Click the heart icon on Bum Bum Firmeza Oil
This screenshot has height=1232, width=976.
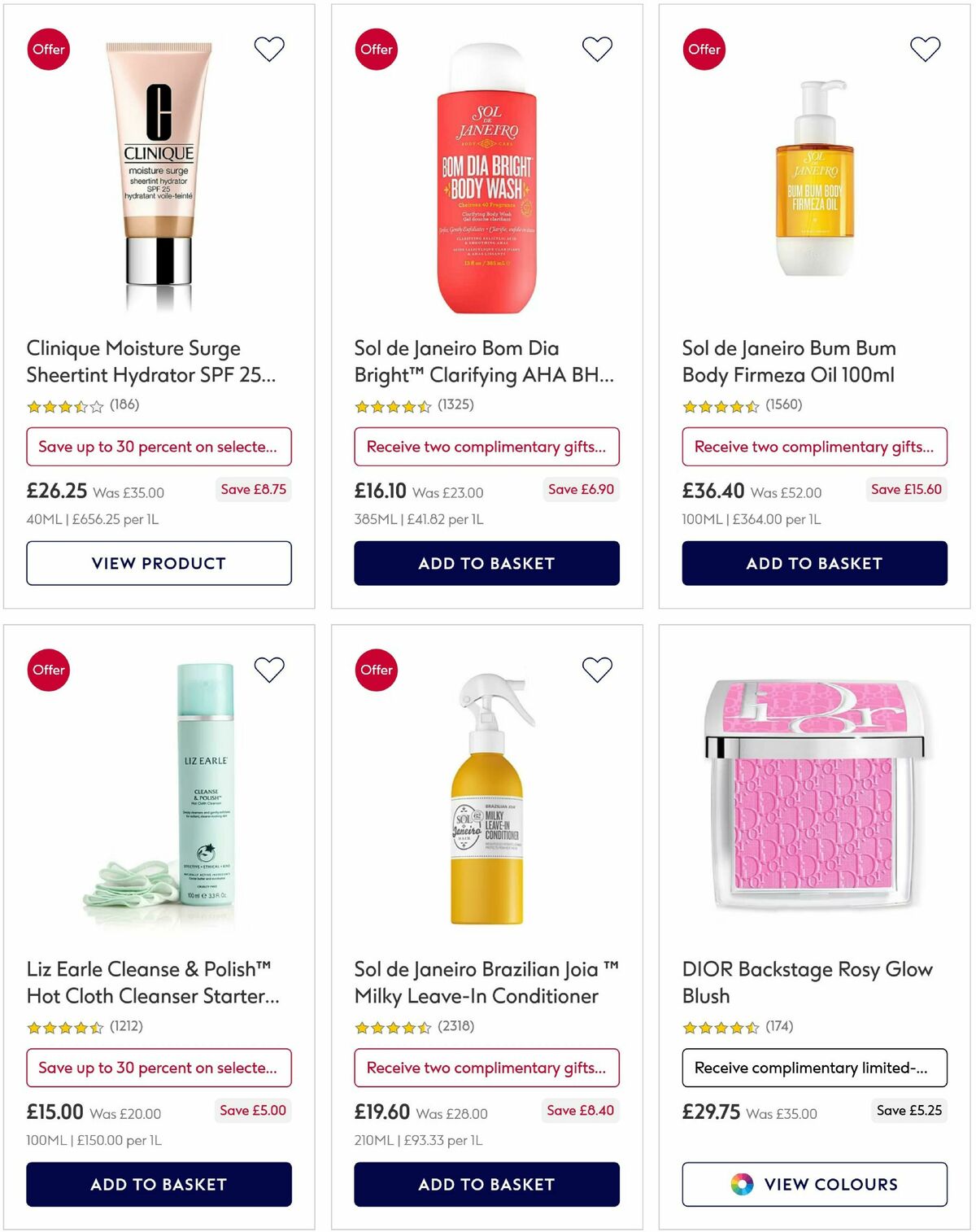coord(924,49)
